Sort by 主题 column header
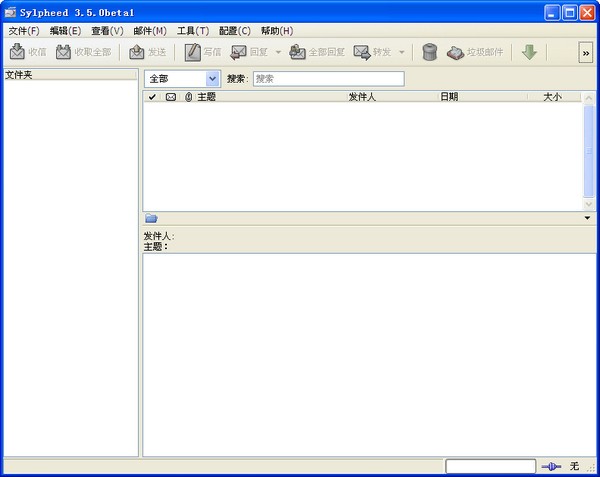The image size is (600, 477). (271, 97)
